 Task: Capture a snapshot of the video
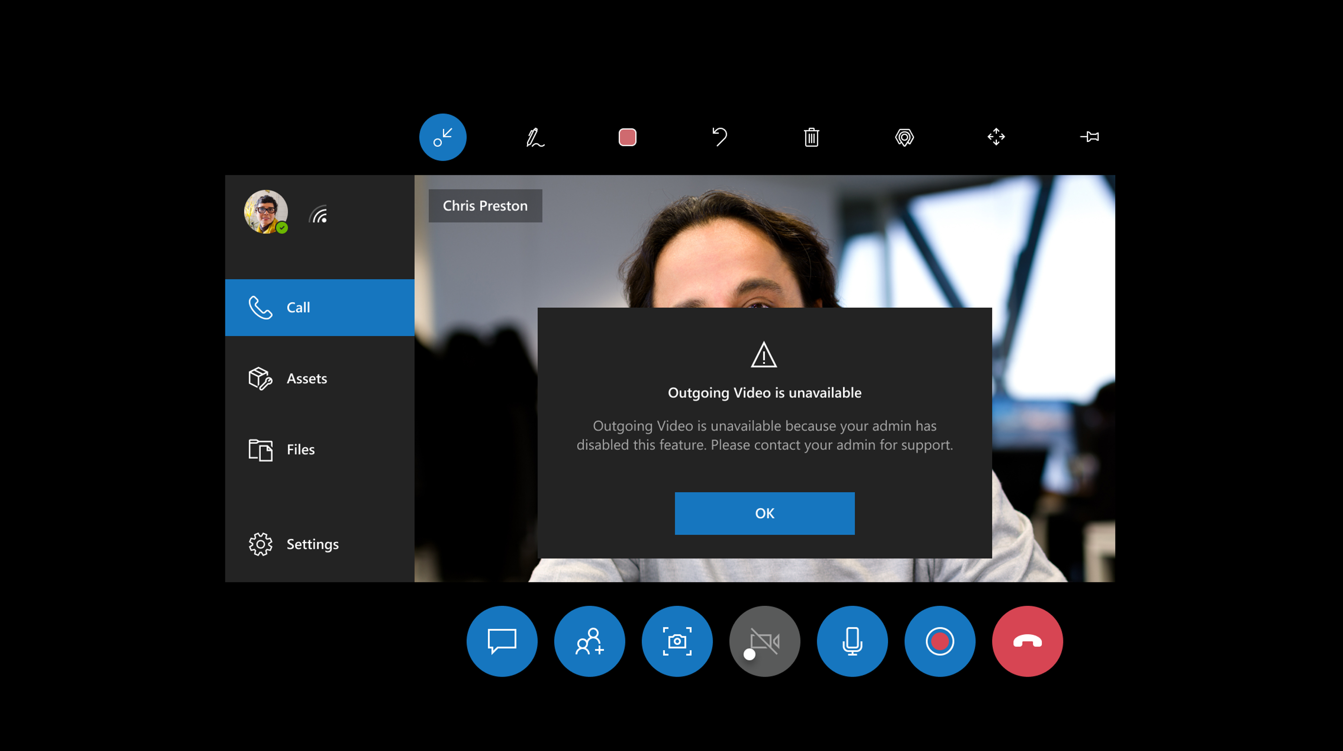coord(677,641)
